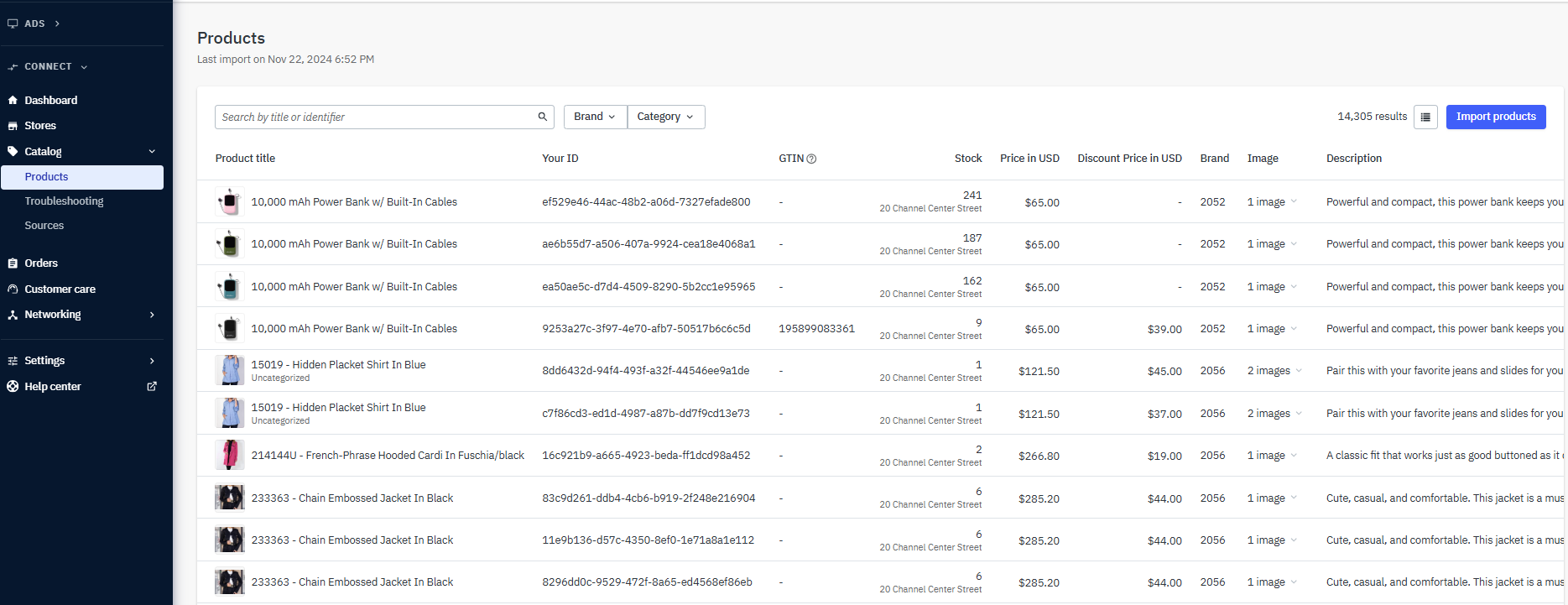
Task: Open the Brand filter dropdown
Action: 595,117
